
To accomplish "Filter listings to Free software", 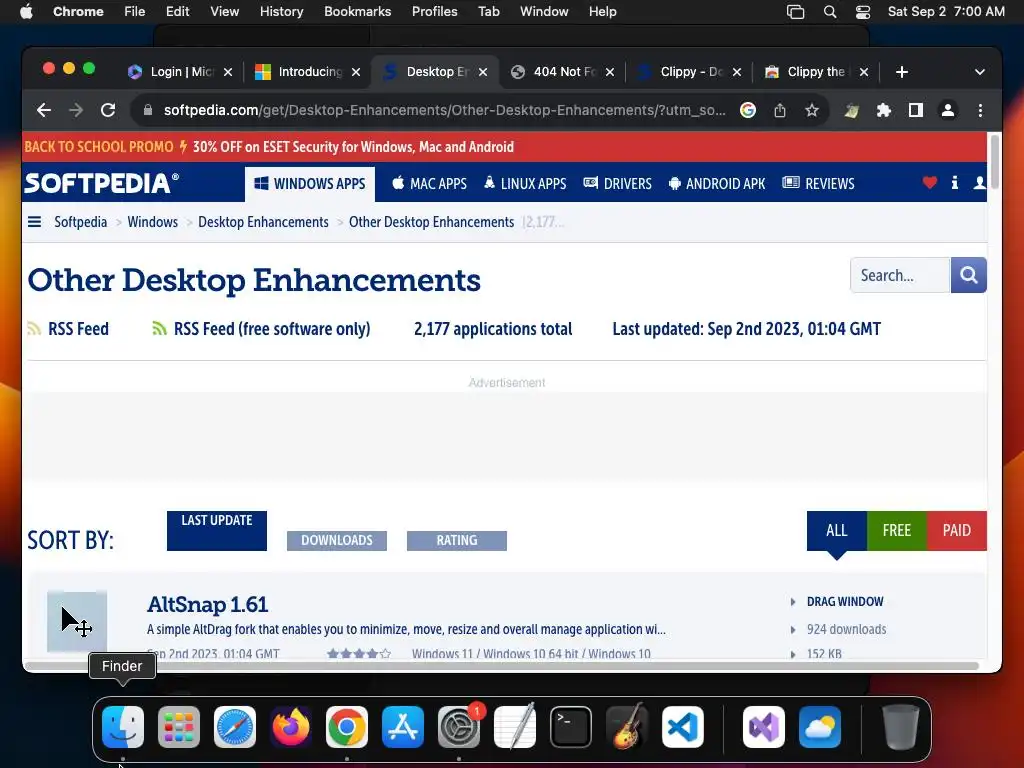I will coord(897,530).
